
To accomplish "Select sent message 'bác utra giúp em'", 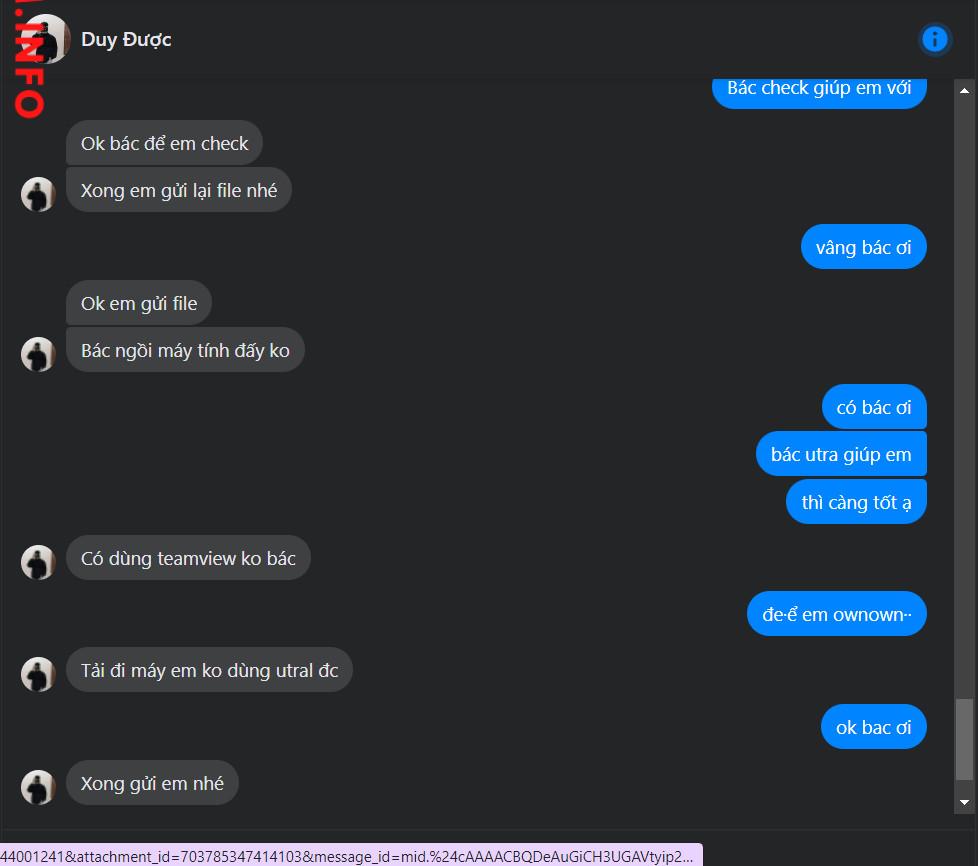I will tap(841, 454).
